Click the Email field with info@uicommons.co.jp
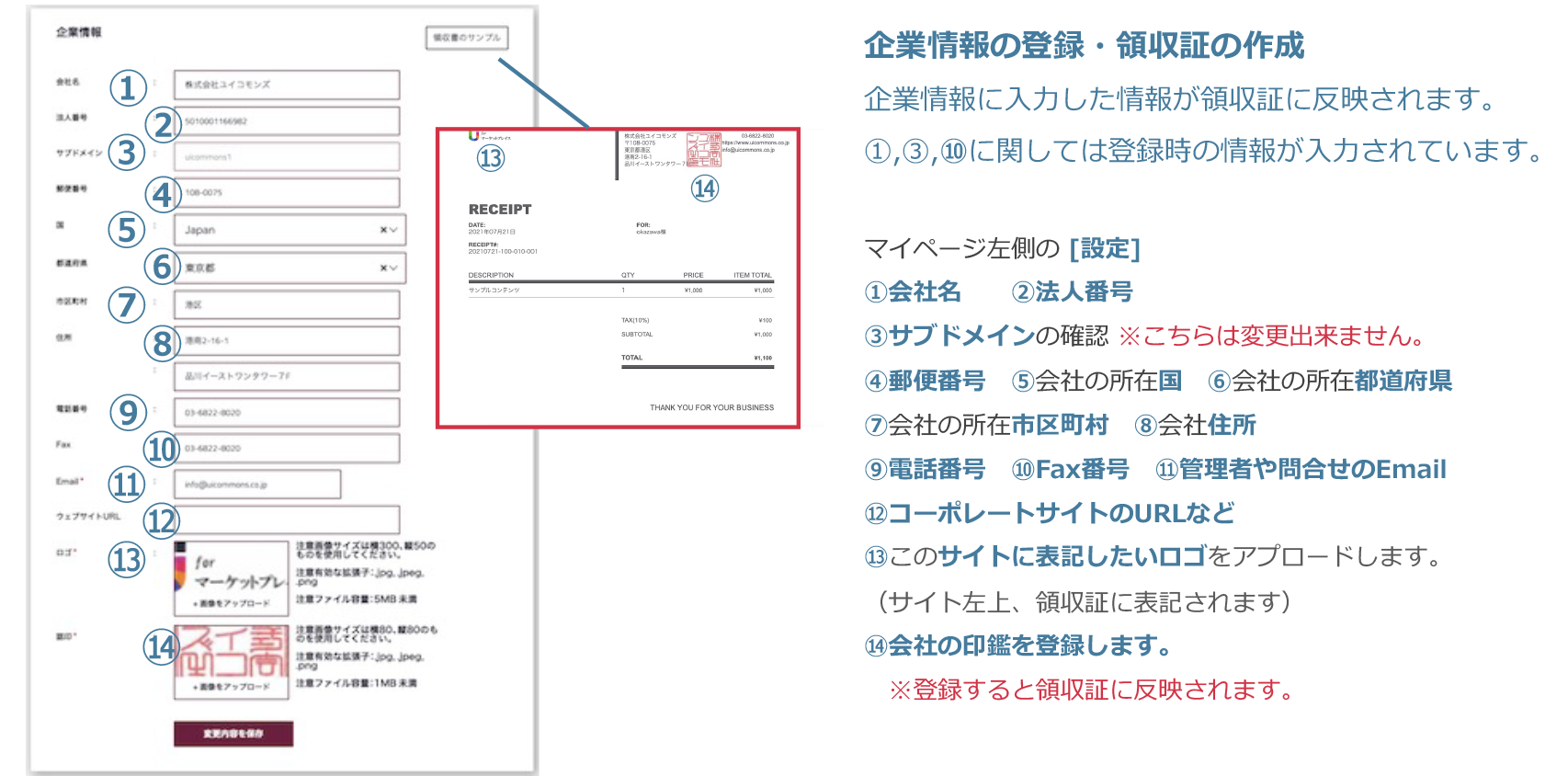Screen dimensions: 1568x776 coord(257,485)
